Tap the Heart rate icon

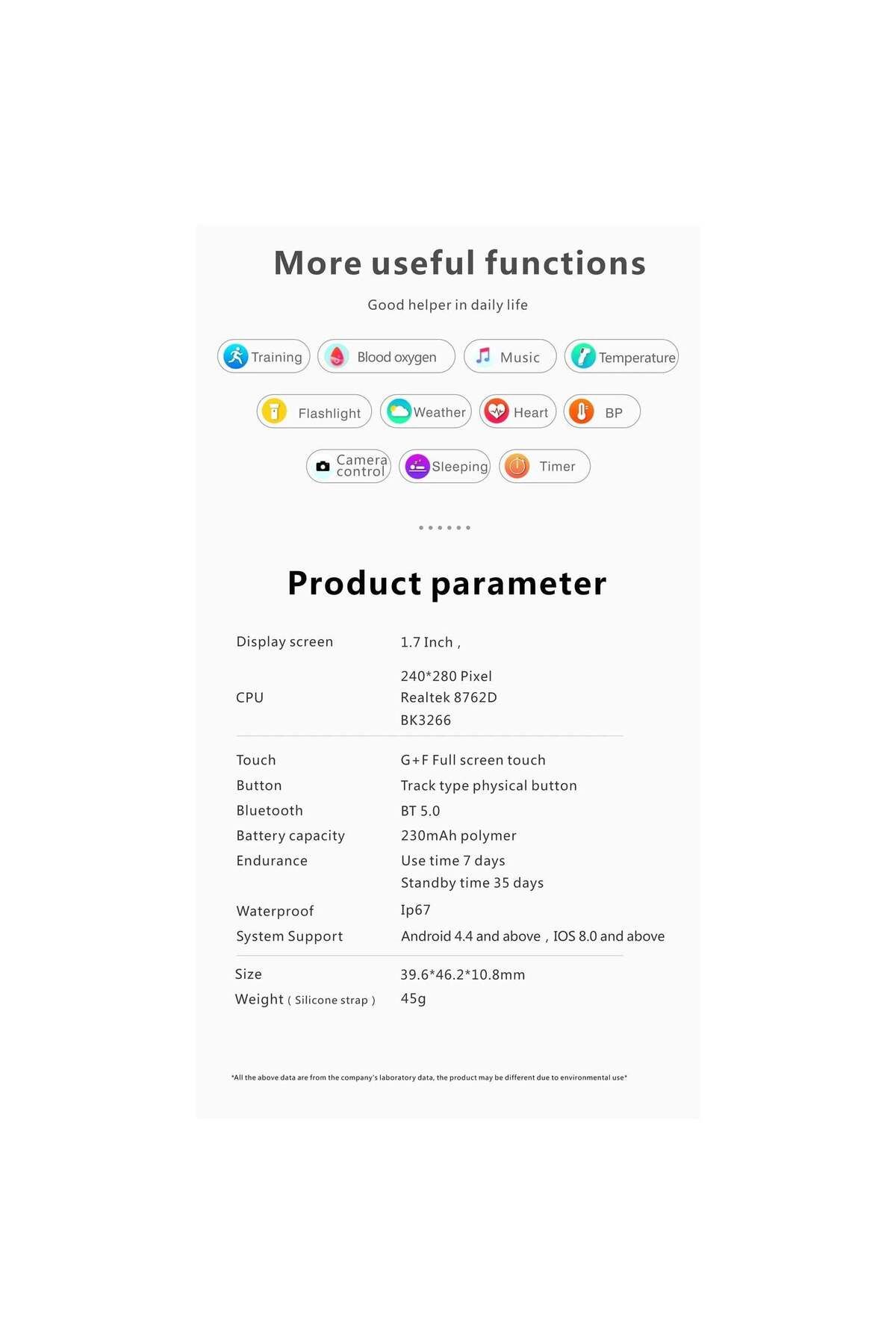pos(497,411)
